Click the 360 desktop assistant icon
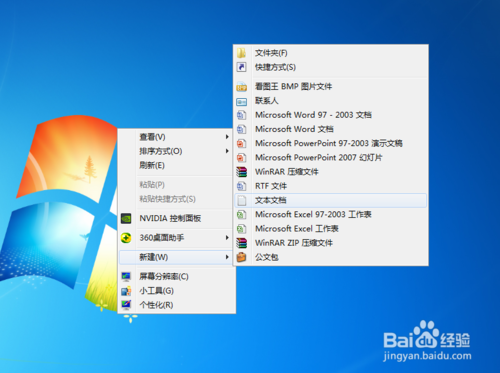The height and width of the screenshot is (373, 500). pos(126,238)
